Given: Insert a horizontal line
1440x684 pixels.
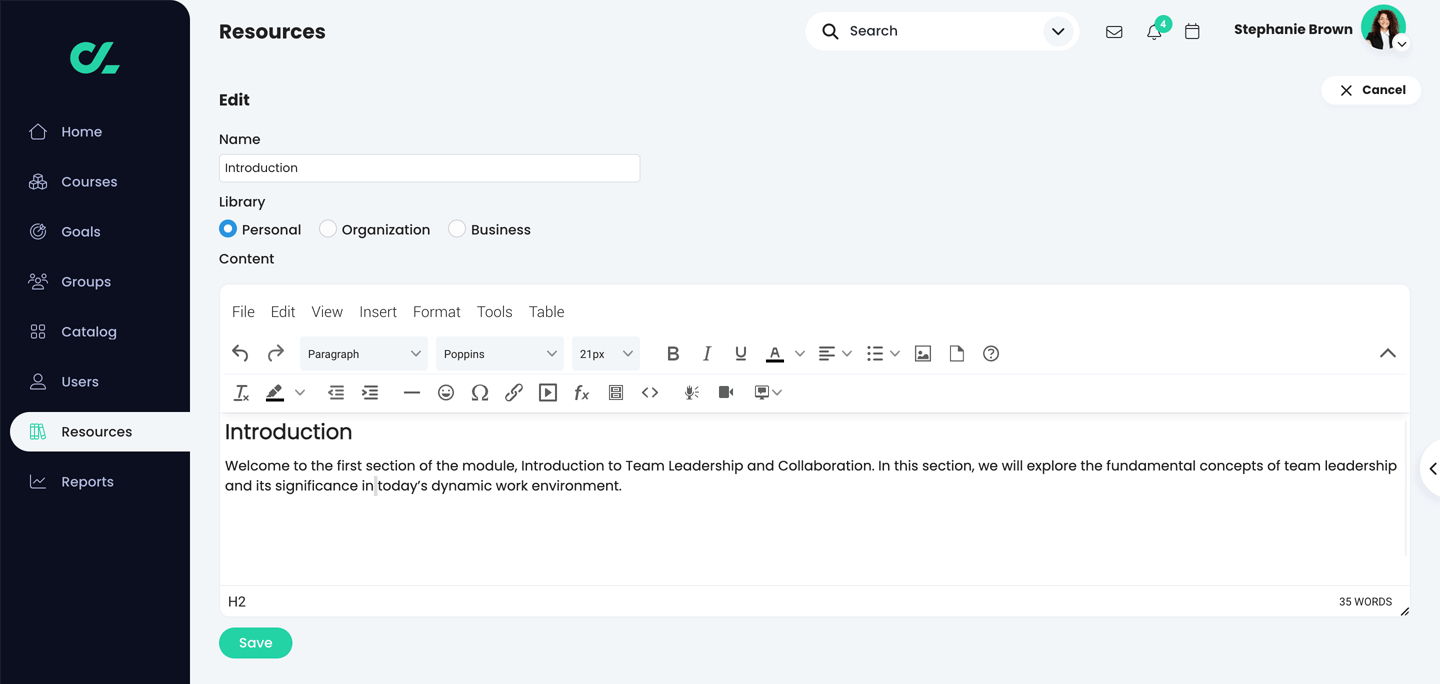Looking at the screenshot, I should [411, 393].
